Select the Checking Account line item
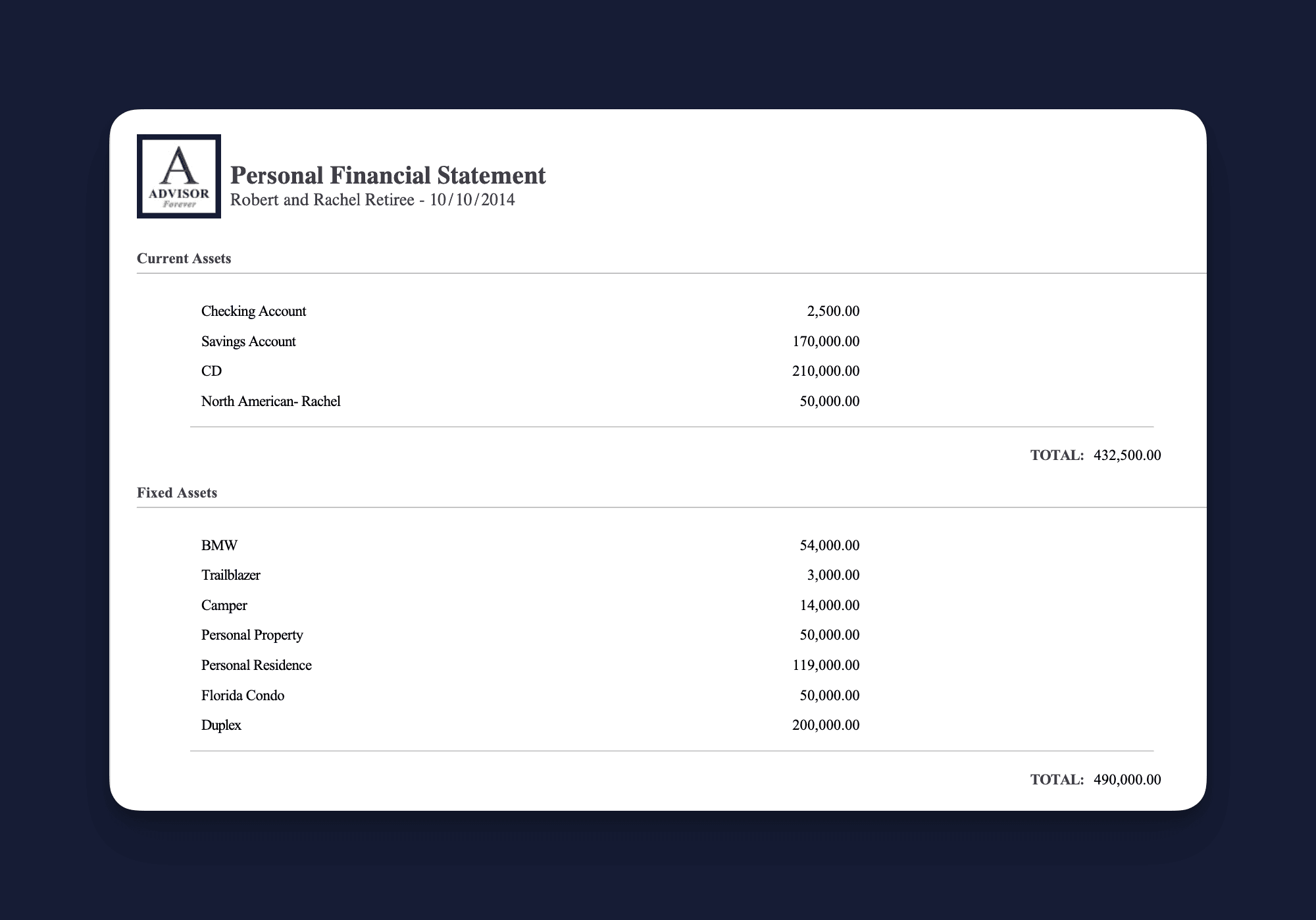 tap(253, 311)
